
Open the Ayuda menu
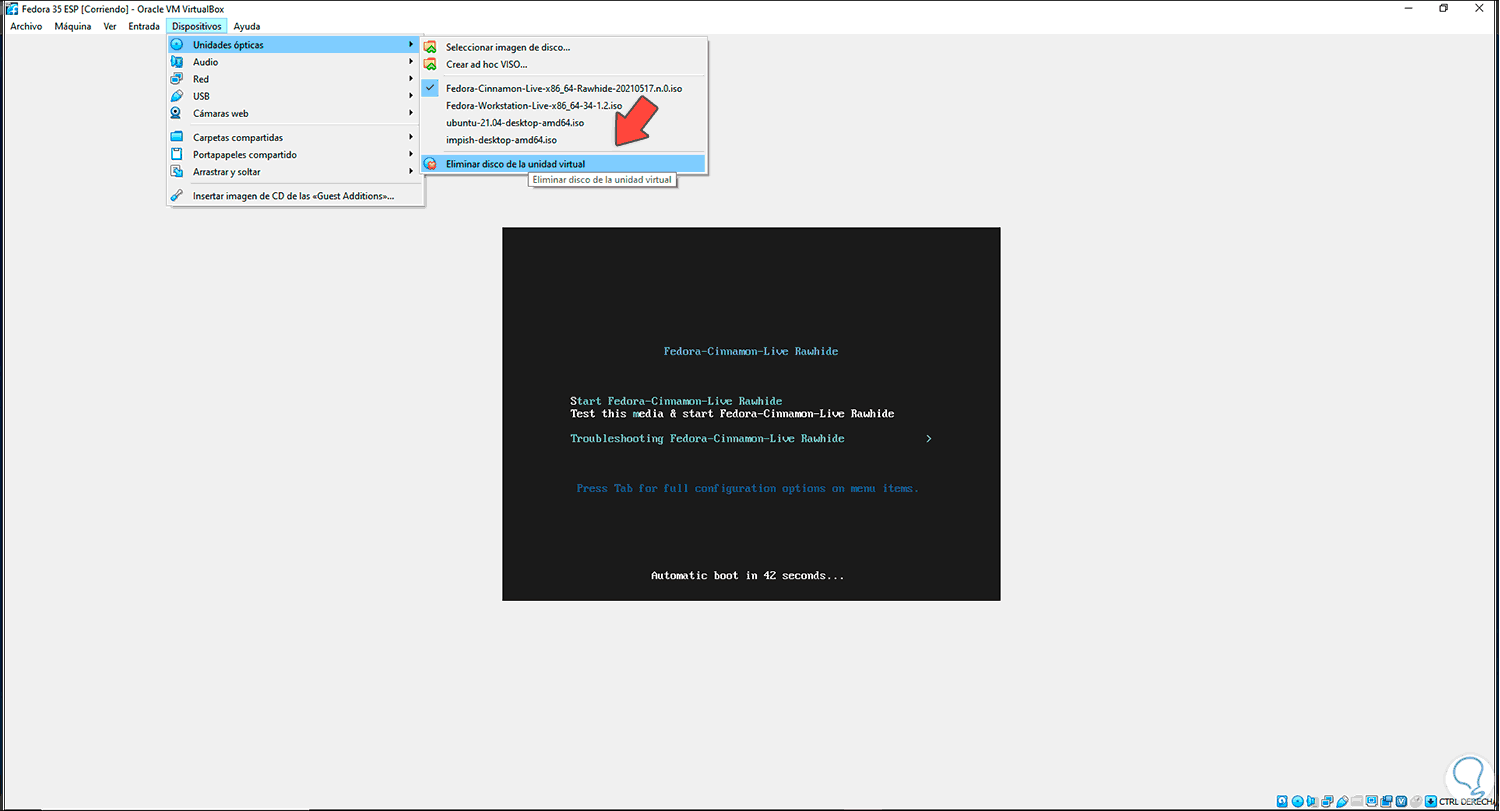click(247, 26)
